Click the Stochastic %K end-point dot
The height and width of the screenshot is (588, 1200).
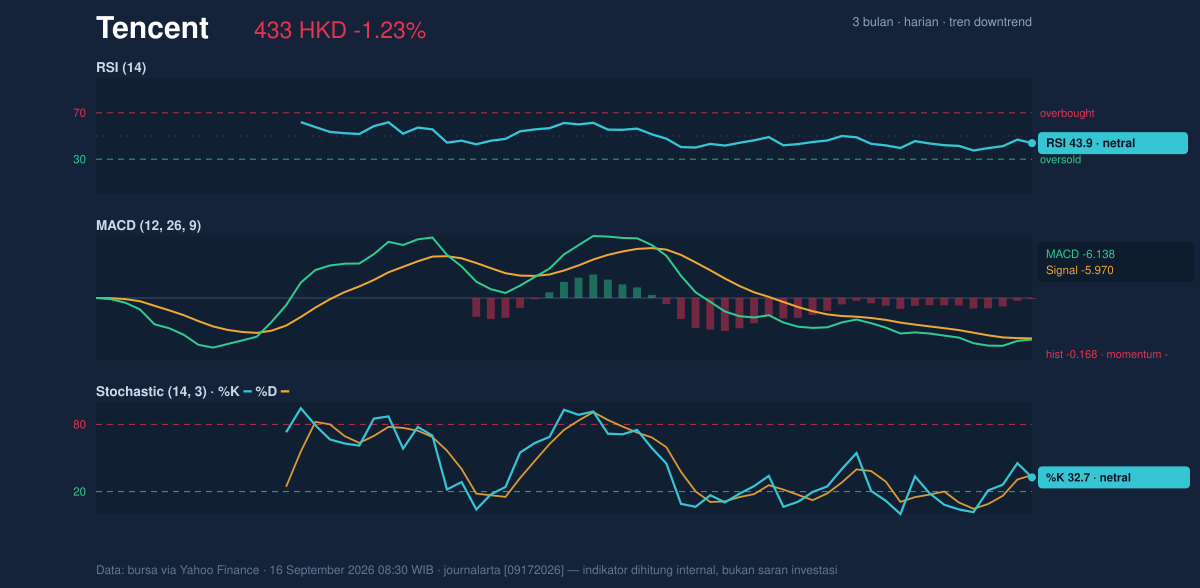click(x=1032, y=477)
